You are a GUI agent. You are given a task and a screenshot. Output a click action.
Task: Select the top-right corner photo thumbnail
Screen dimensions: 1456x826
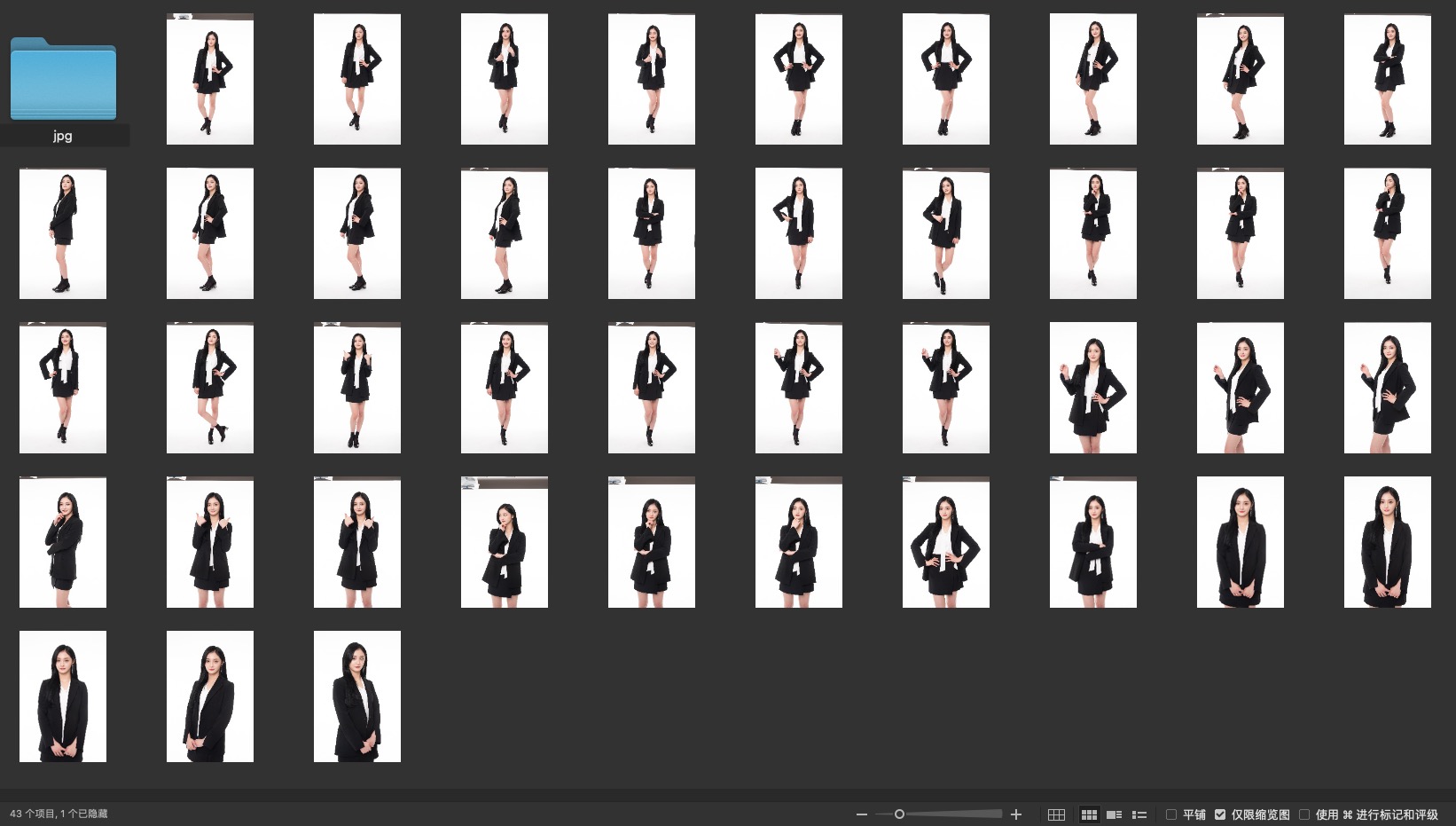pyautogui.click(x=1387, y=79)
